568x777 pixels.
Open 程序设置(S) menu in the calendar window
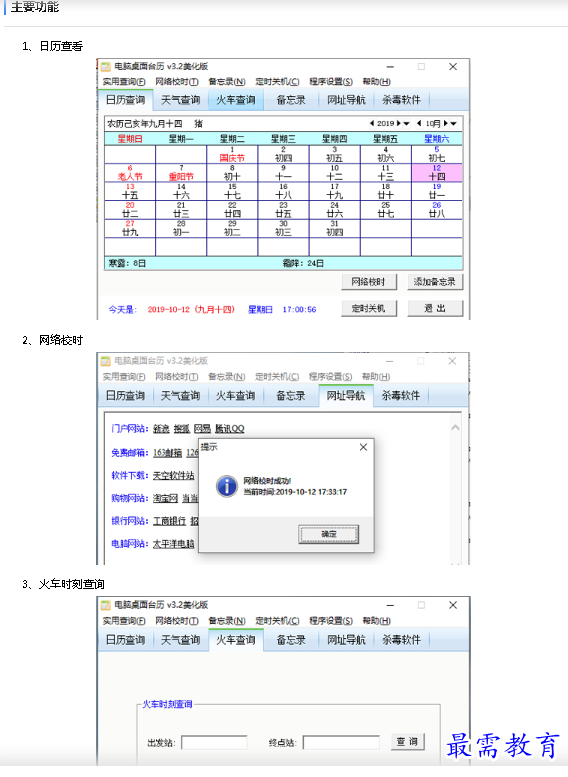click(331, 82)
